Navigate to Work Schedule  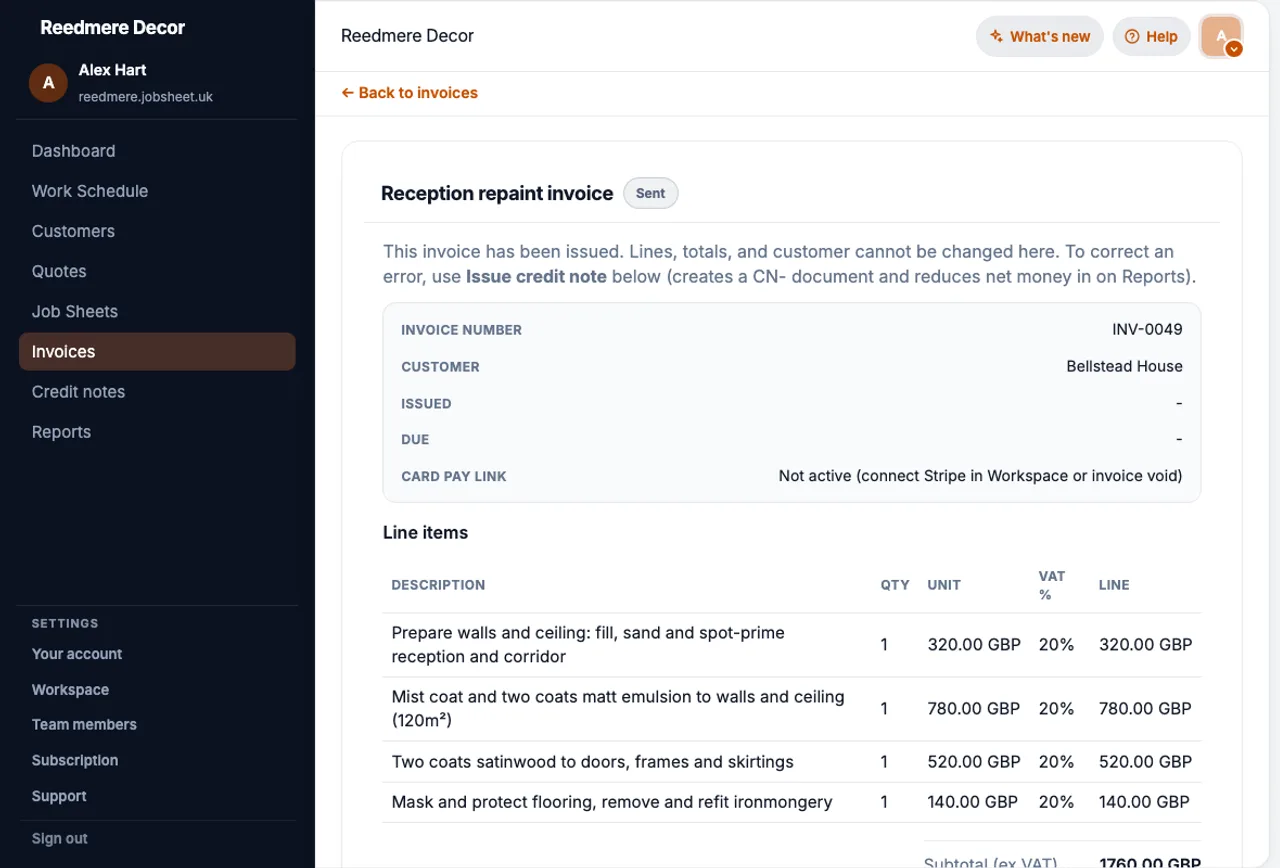[90, 191]
